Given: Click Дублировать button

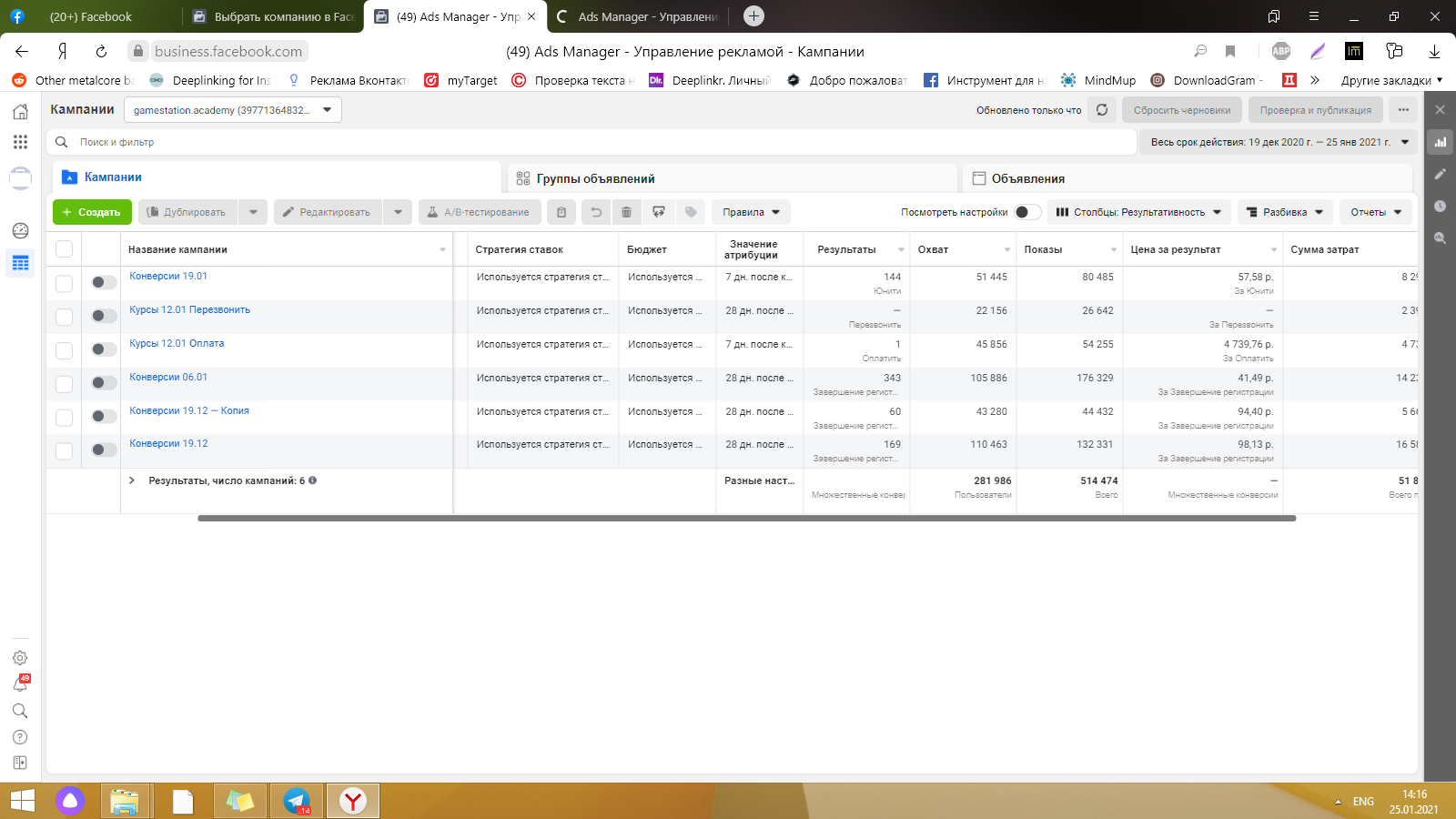Looking at the screenshot, I should point(187,212).
